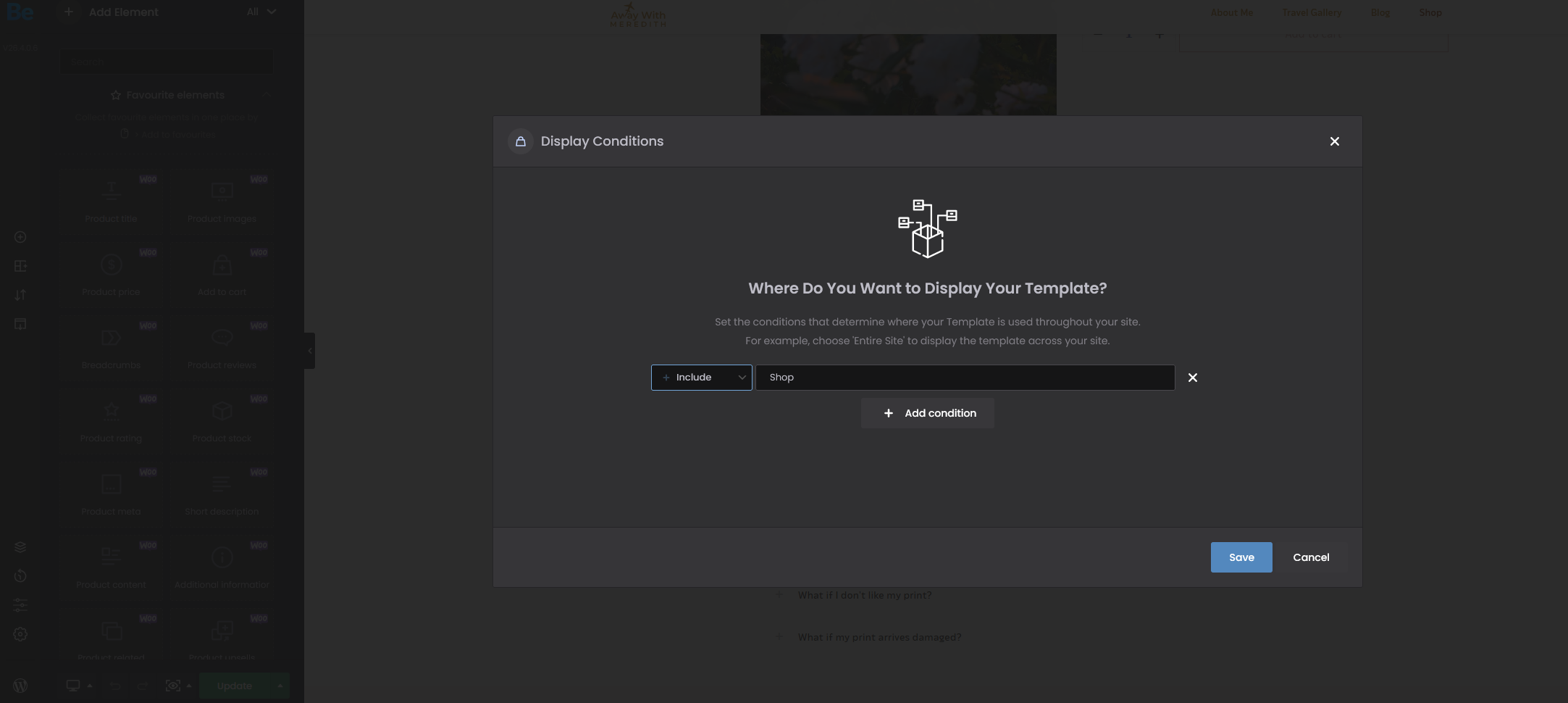This screenshot has width=1568, height=703.
Task: Click the Away With Meredith site logo
Action: click(637, 14)
